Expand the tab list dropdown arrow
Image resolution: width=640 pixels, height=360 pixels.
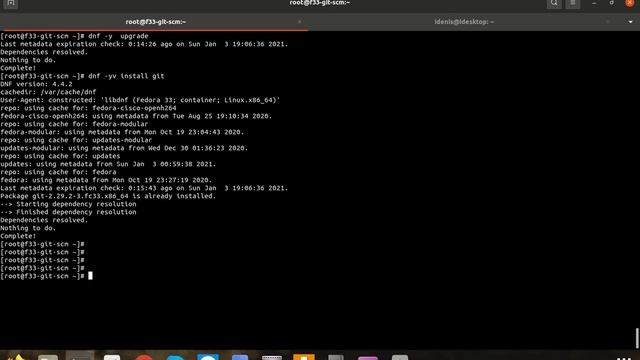pyautogui.click(x=630, y=22)
